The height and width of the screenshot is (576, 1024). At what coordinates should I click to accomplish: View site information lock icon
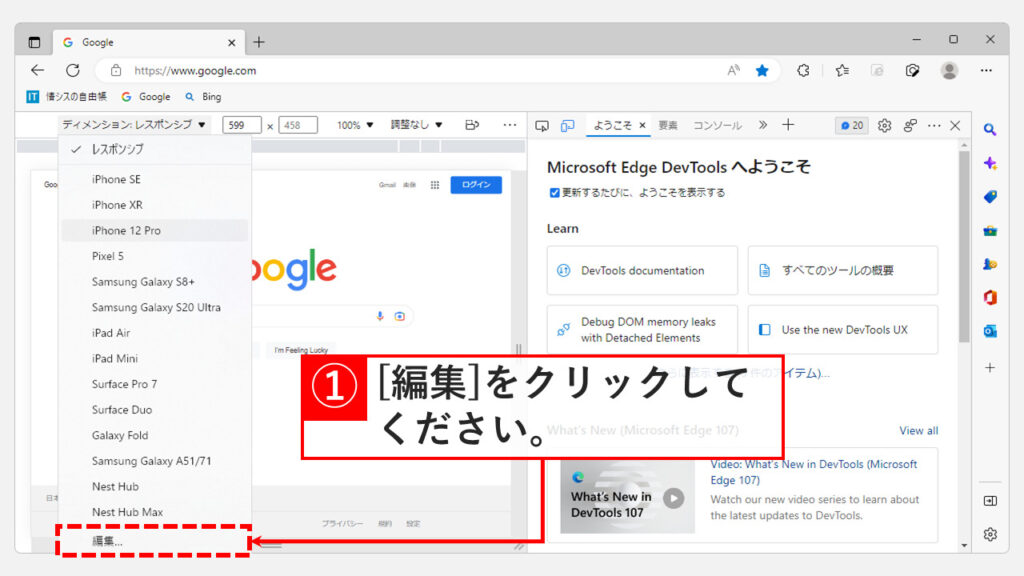click(116, 71)
